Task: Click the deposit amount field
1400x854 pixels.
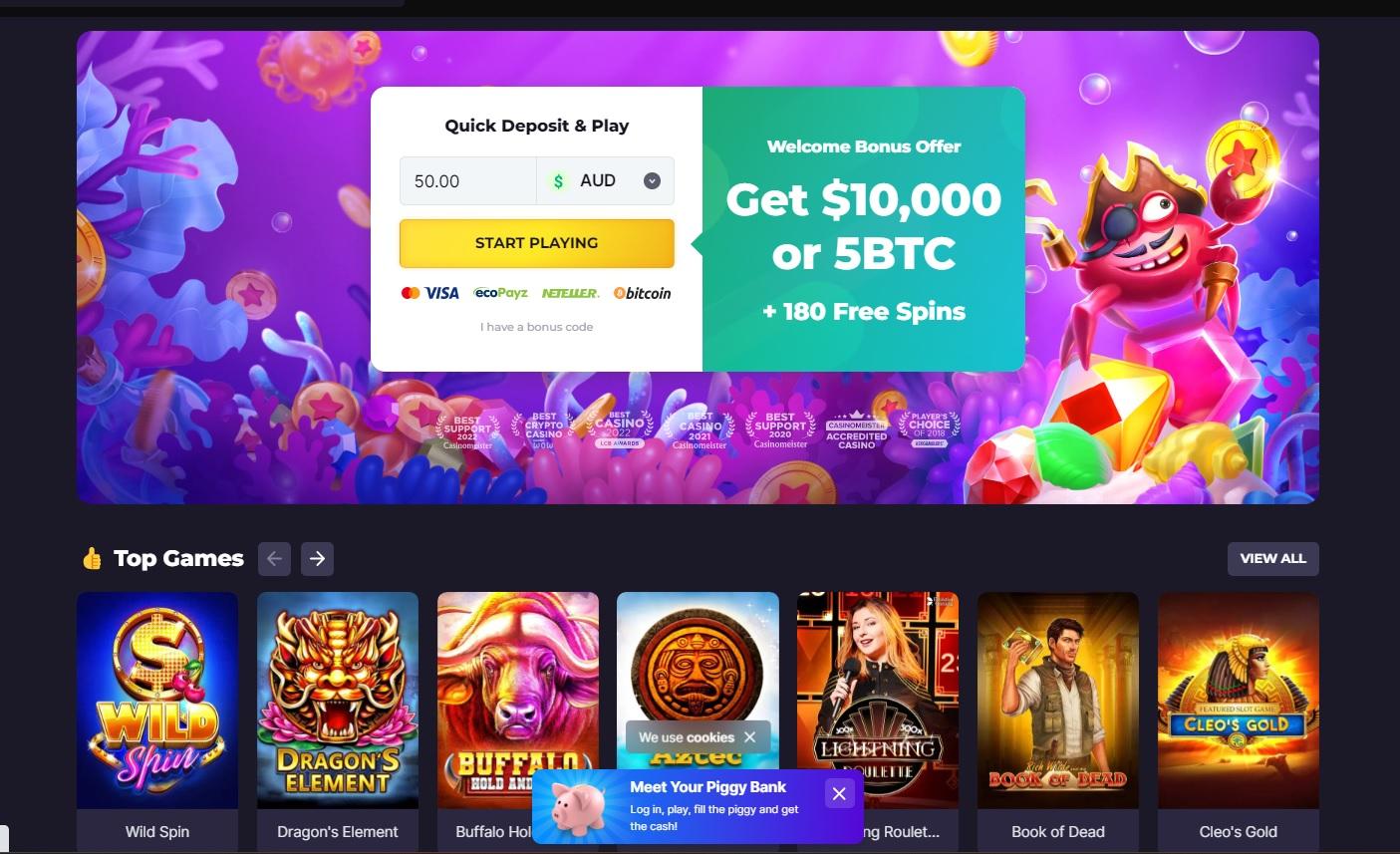Action: point(468,180)
